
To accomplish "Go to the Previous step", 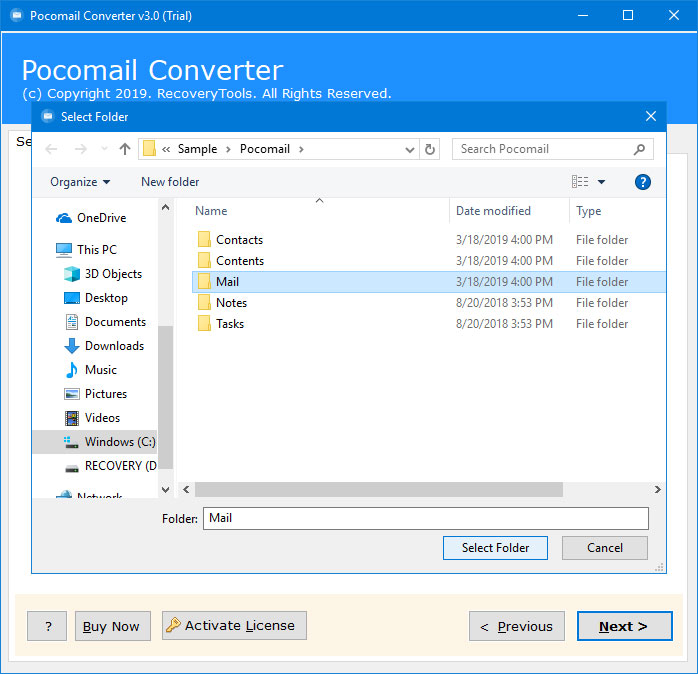I will pyautogui.click(x=517, y=626).
